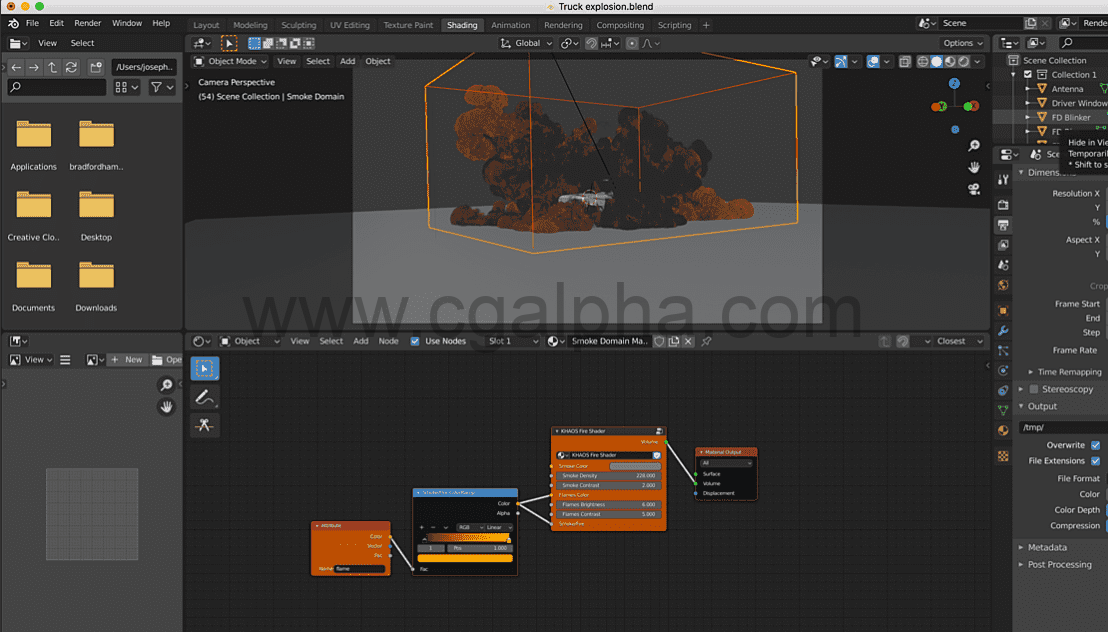Viewport: 1108px width, 632px height.
Task: Select the Annotate tool in the shader editor
Action: (x=204, y=397)
